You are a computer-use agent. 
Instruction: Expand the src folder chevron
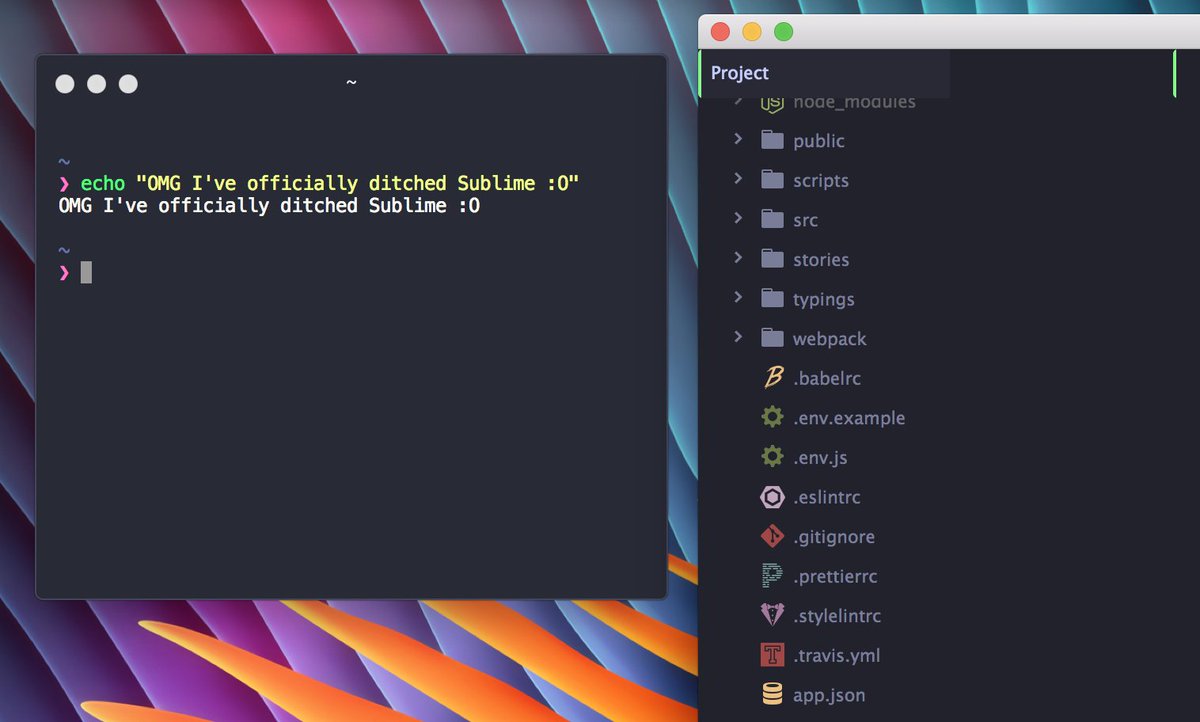click(x=738, y=218)
